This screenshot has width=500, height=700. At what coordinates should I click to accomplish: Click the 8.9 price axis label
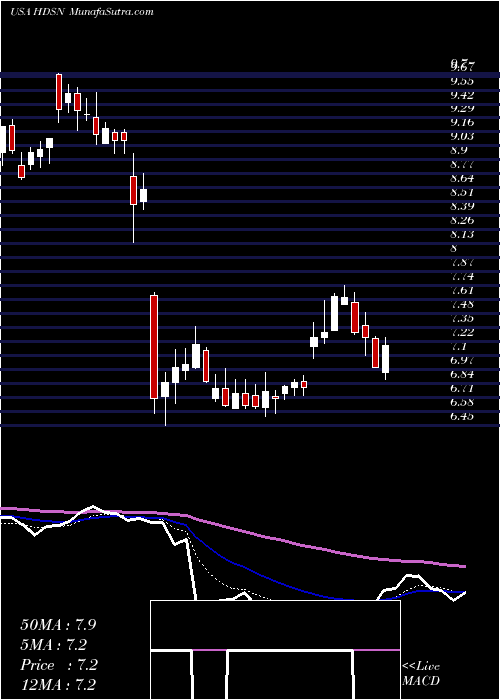click(459, 150)
